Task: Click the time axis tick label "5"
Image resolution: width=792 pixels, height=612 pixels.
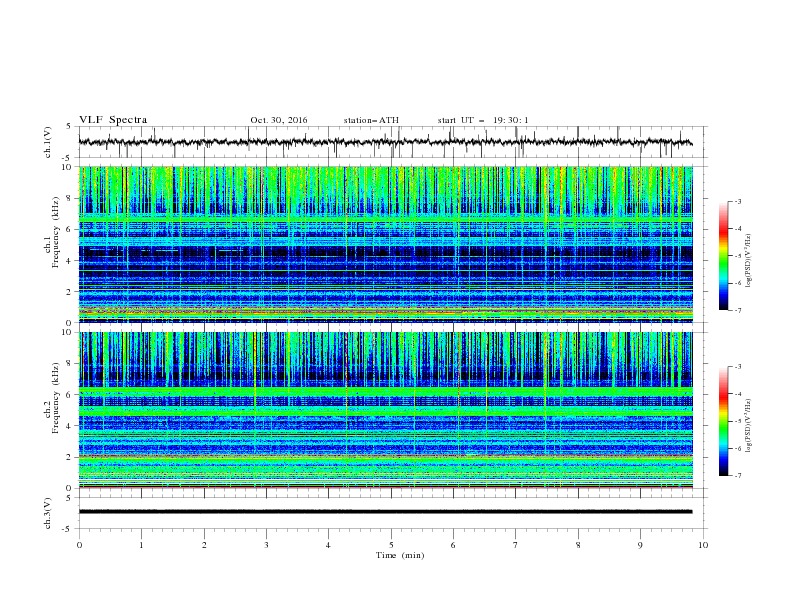Action: (391, 545)
